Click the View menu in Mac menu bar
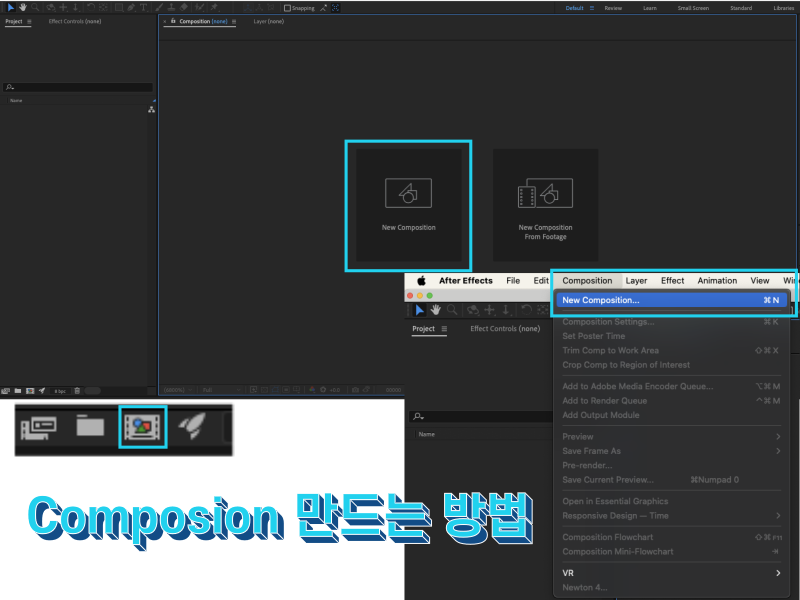800x600 pixels. click(x=760, y=281)
